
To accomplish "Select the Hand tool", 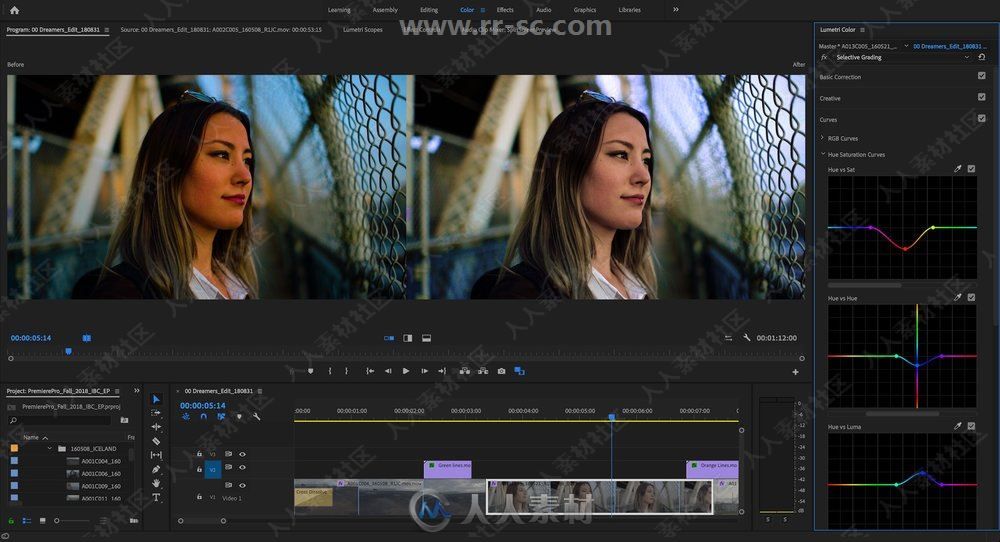I will click(156, 483).
